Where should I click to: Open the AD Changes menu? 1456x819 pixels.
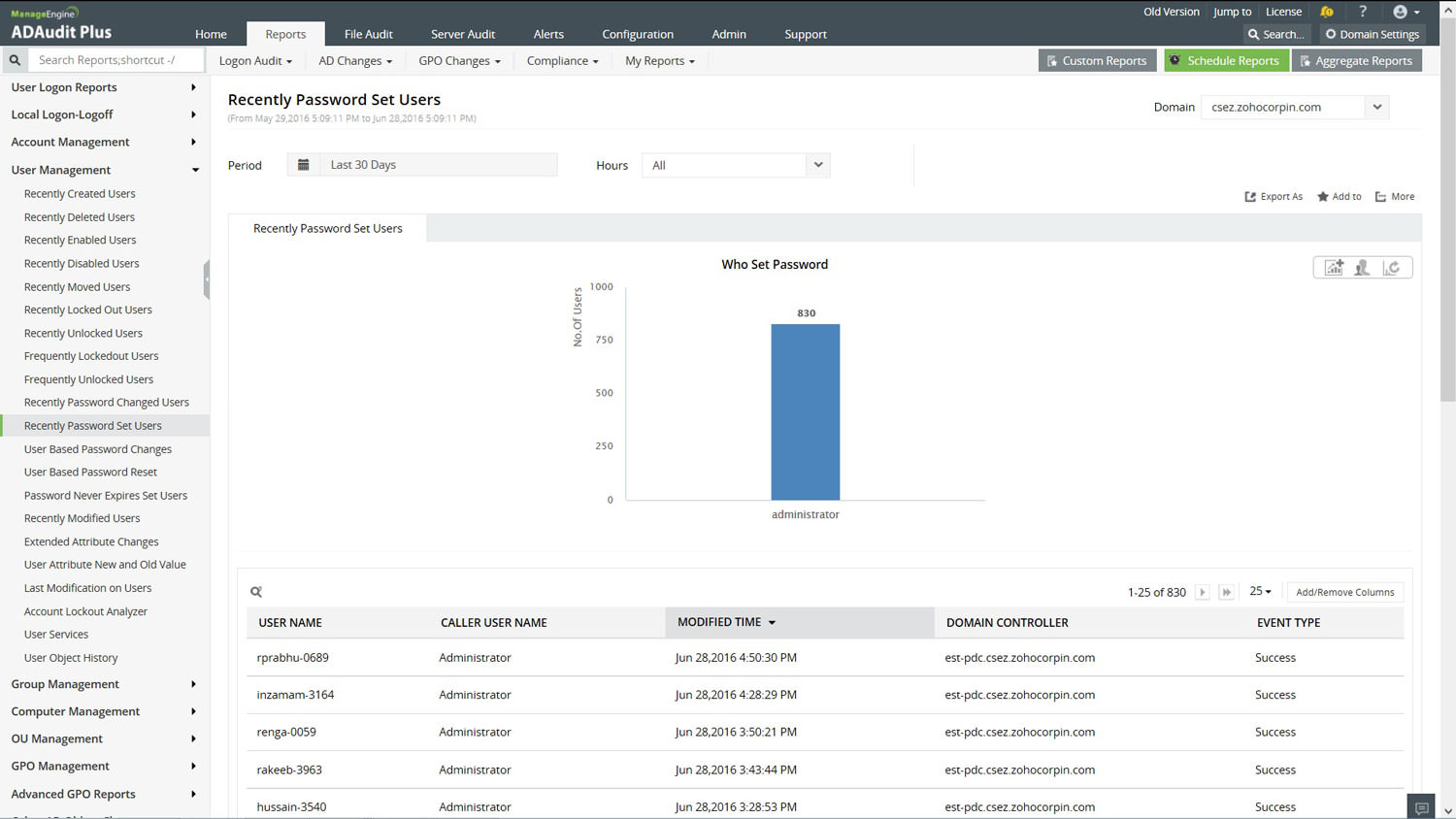pos(355,61)
